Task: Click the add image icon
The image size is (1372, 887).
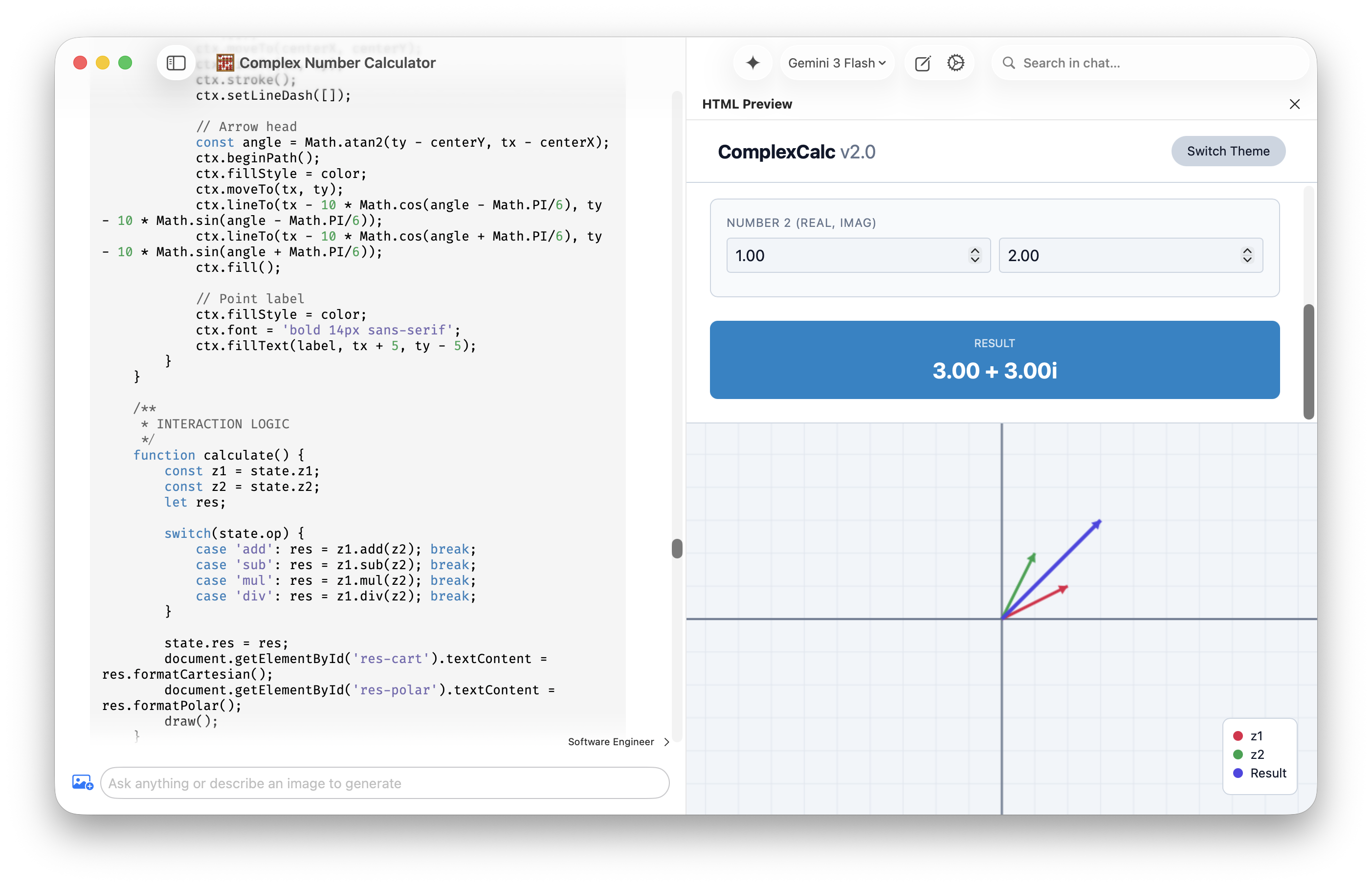Action: tap(82, 782)
